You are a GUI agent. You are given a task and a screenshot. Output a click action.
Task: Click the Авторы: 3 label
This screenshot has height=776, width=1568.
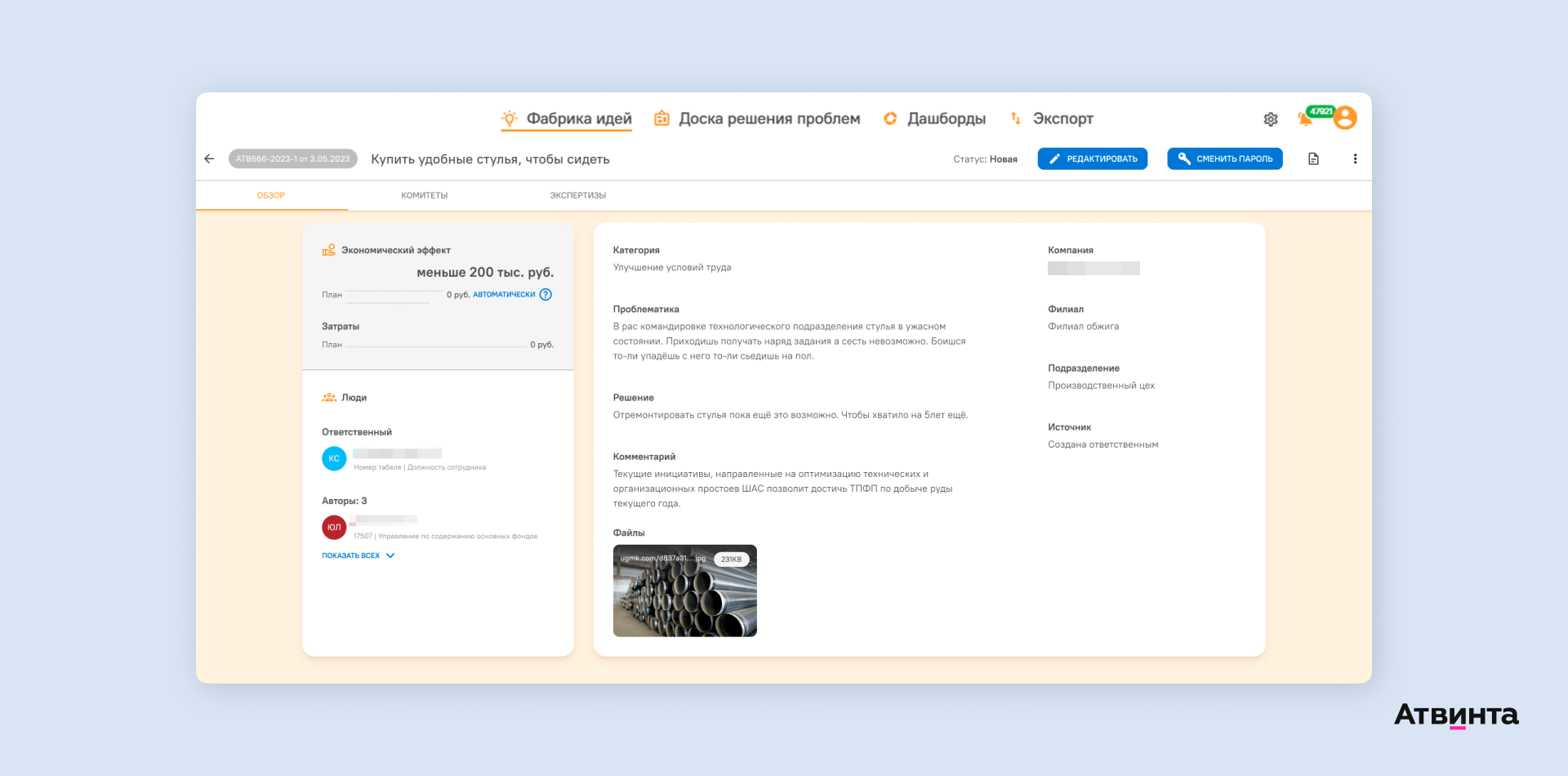pos(344,502)
